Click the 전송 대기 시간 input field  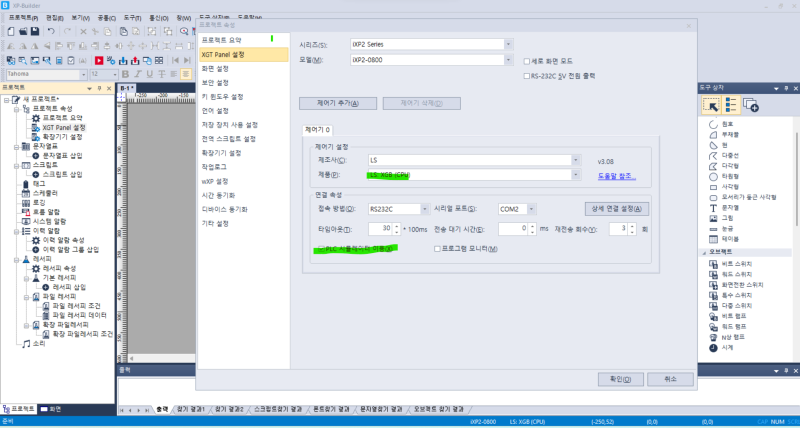pos(513,229)
